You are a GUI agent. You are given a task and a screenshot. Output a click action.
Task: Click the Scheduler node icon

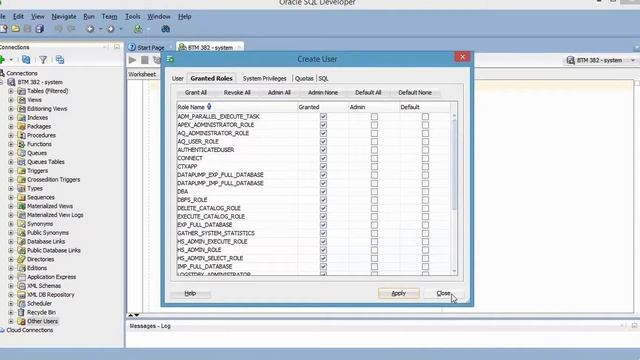(x=22, y=303)
